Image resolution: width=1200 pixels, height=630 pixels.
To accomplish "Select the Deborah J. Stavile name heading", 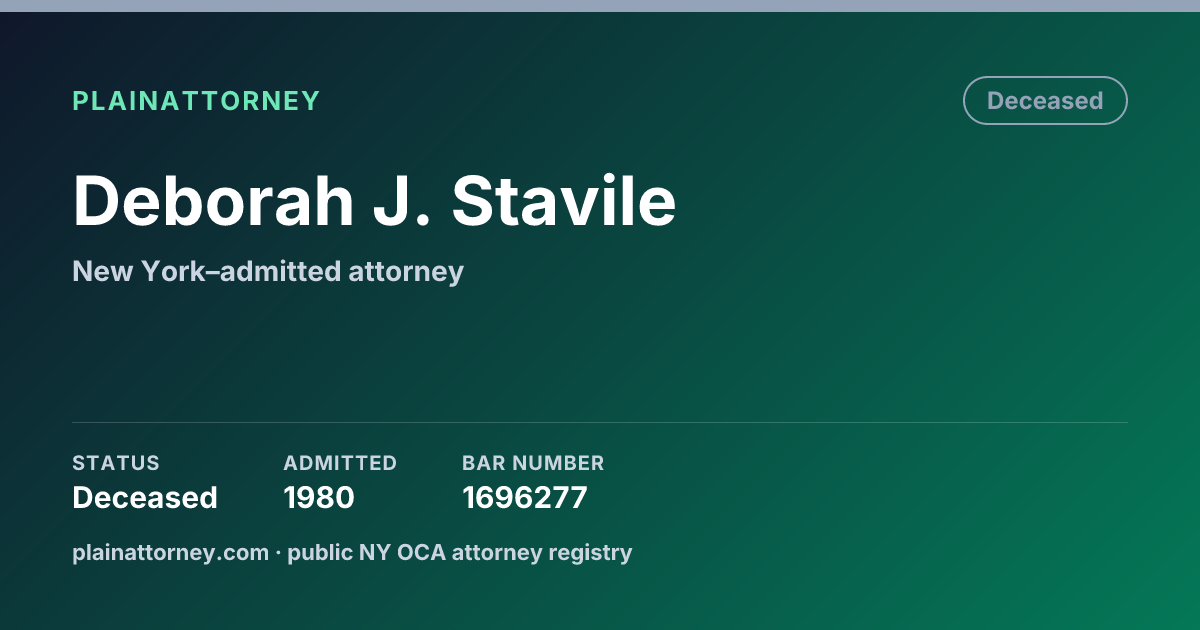I will 374,201.
